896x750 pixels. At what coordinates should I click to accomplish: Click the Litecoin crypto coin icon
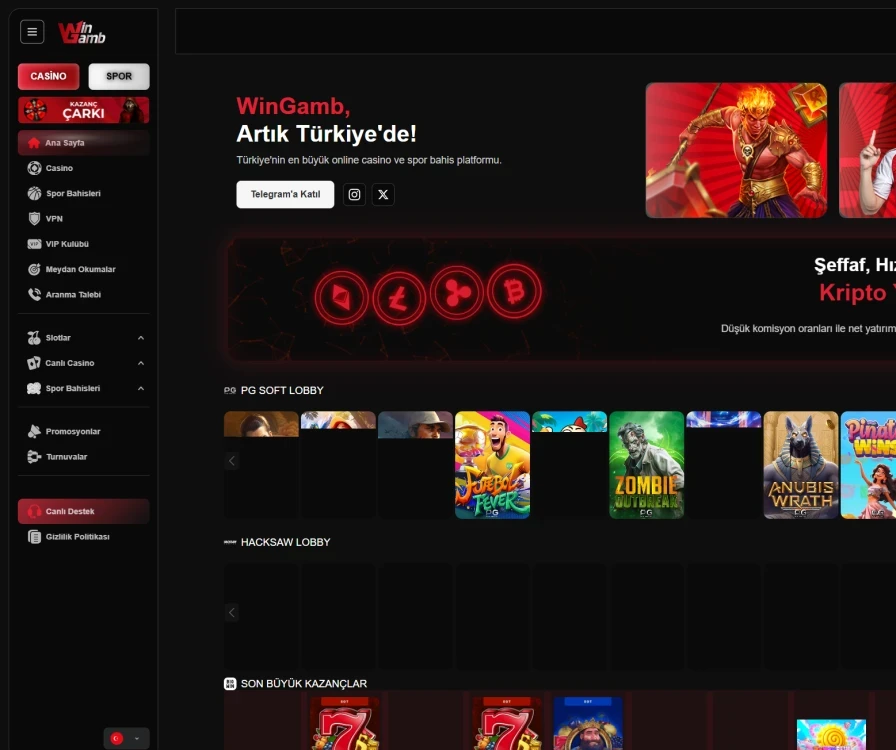click(x=399, y=298)
